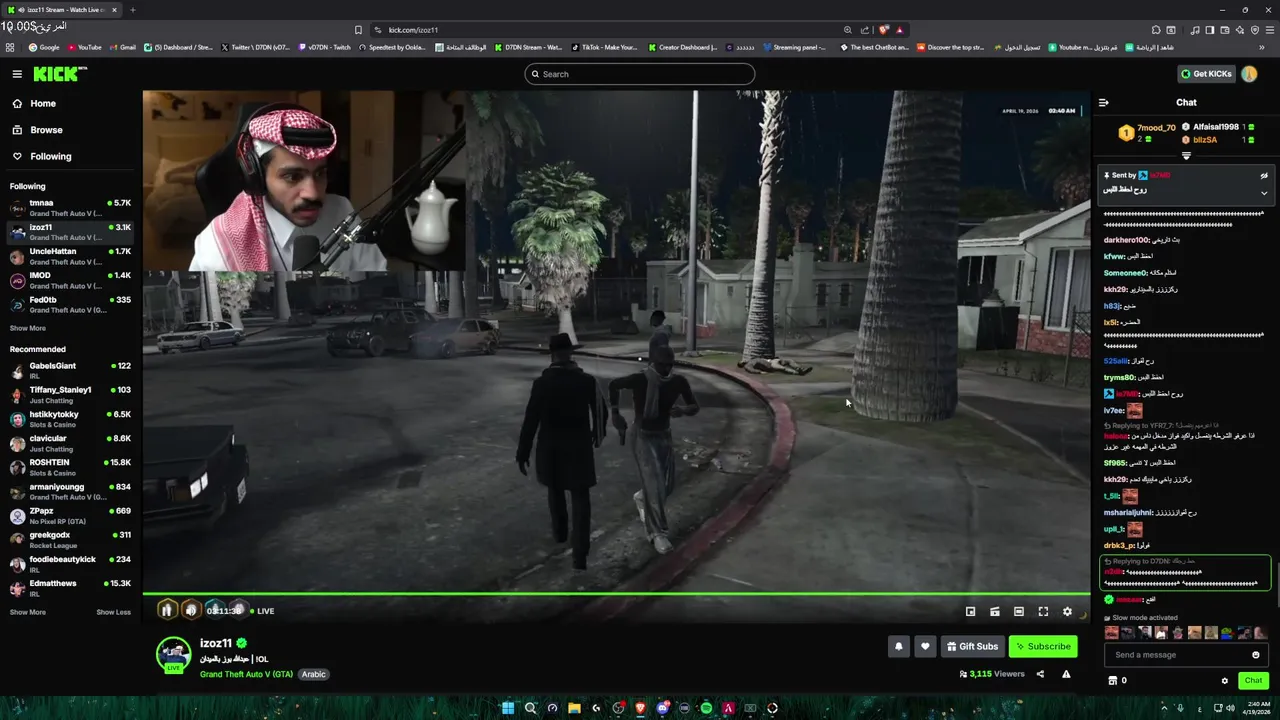
Task: Open Brave Shields icon
Action: click(x=884, y=30)
